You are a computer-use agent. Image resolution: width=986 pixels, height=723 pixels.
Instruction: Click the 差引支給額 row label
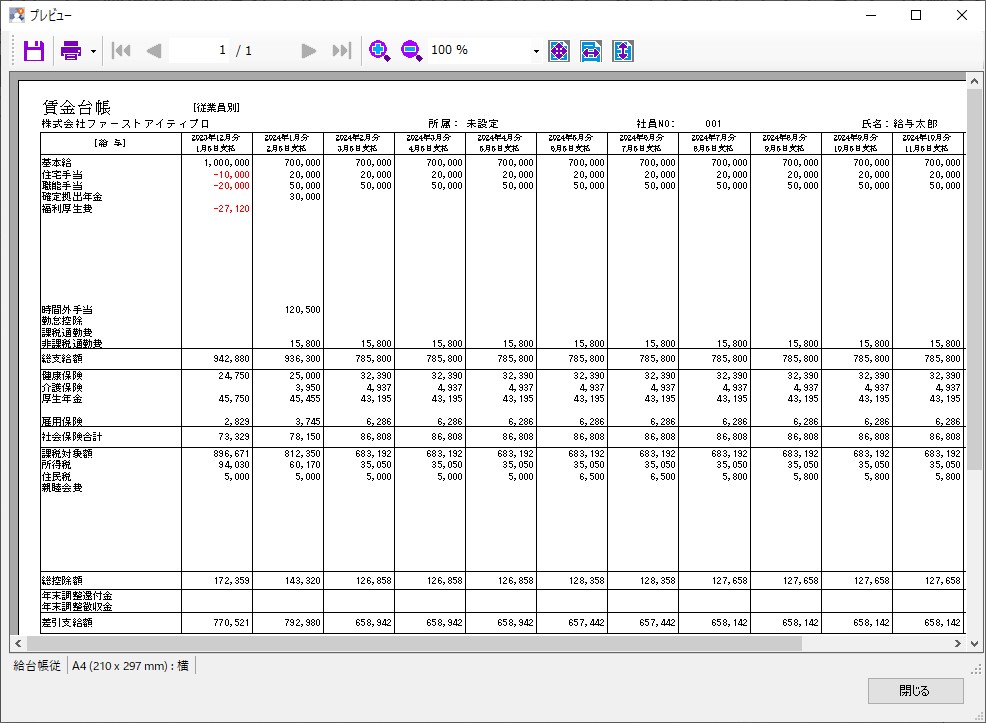[x=67, y=622]
